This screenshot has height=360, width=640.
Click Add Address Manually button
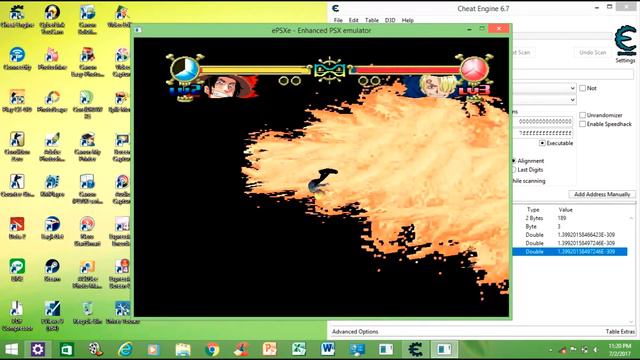(x=602, y=194)
